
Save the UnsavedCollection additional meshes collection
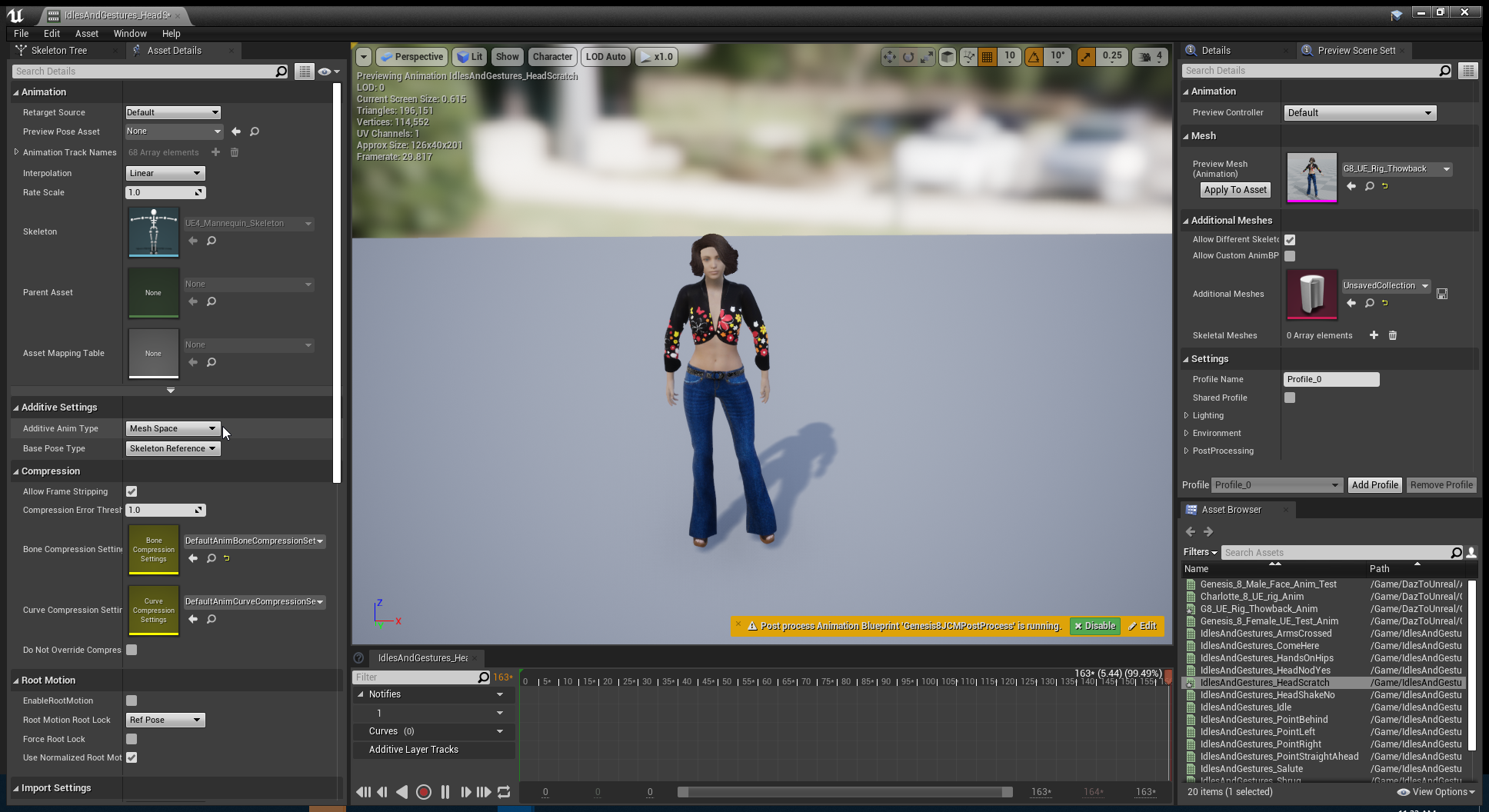(x=1442, y=294)
